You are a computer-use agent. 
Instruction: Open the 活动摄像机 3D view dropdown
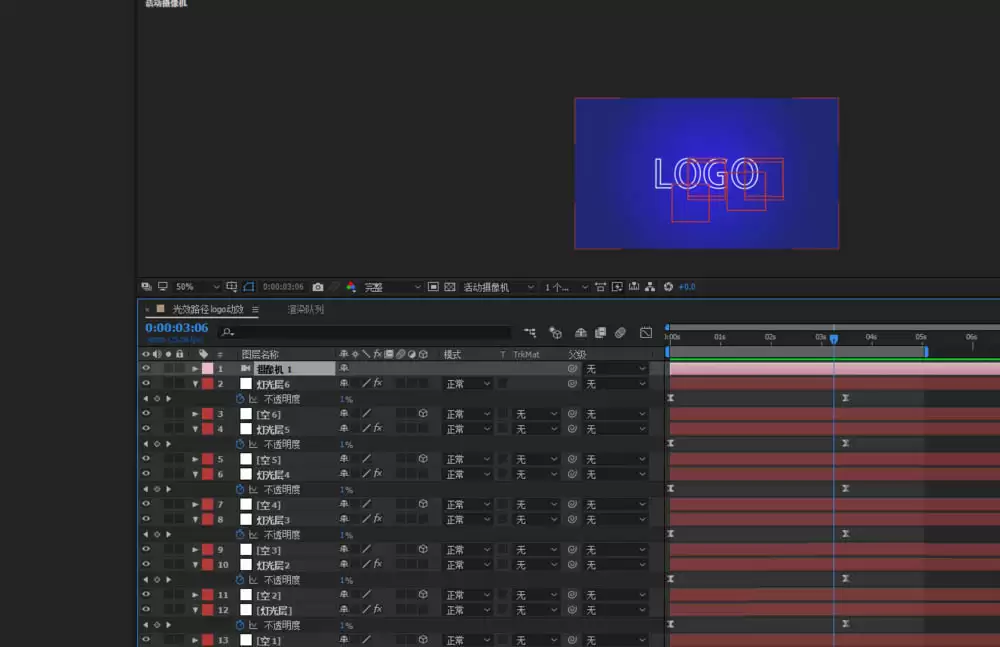(x=499, y=287)
